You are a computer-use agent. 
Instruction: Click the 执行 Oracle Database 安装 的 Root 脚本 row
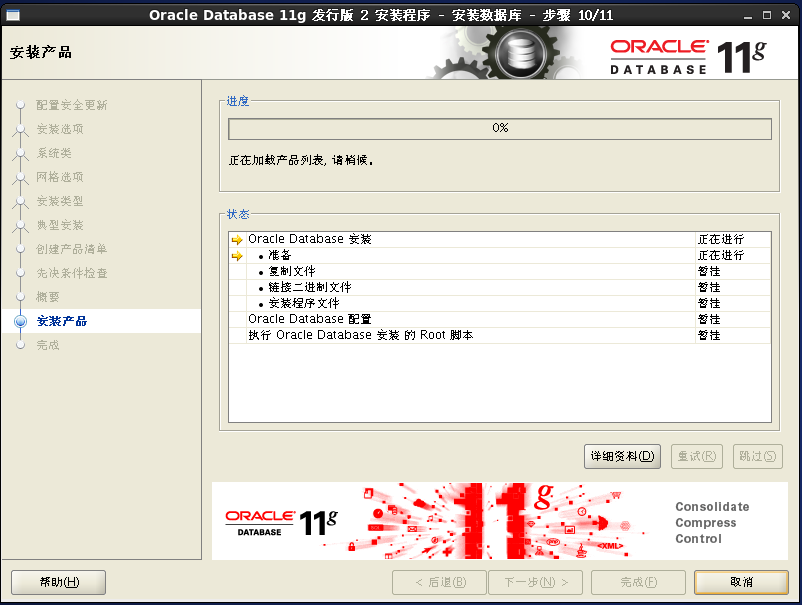500,335
